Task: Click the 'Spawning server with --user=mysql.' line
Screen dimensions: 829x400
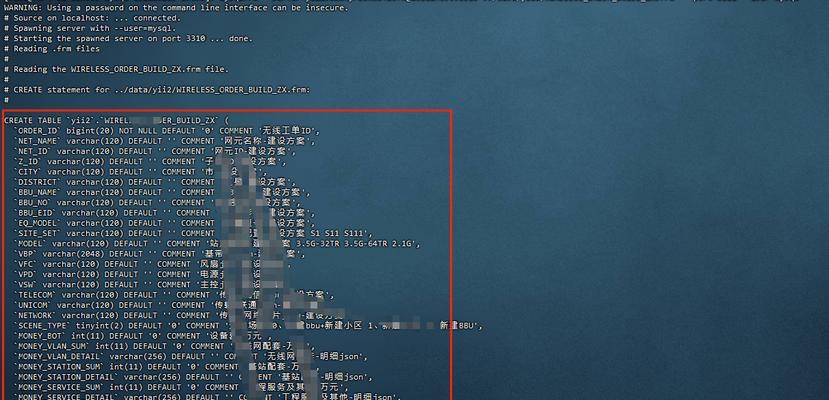Action: click(x=90, y=28)
